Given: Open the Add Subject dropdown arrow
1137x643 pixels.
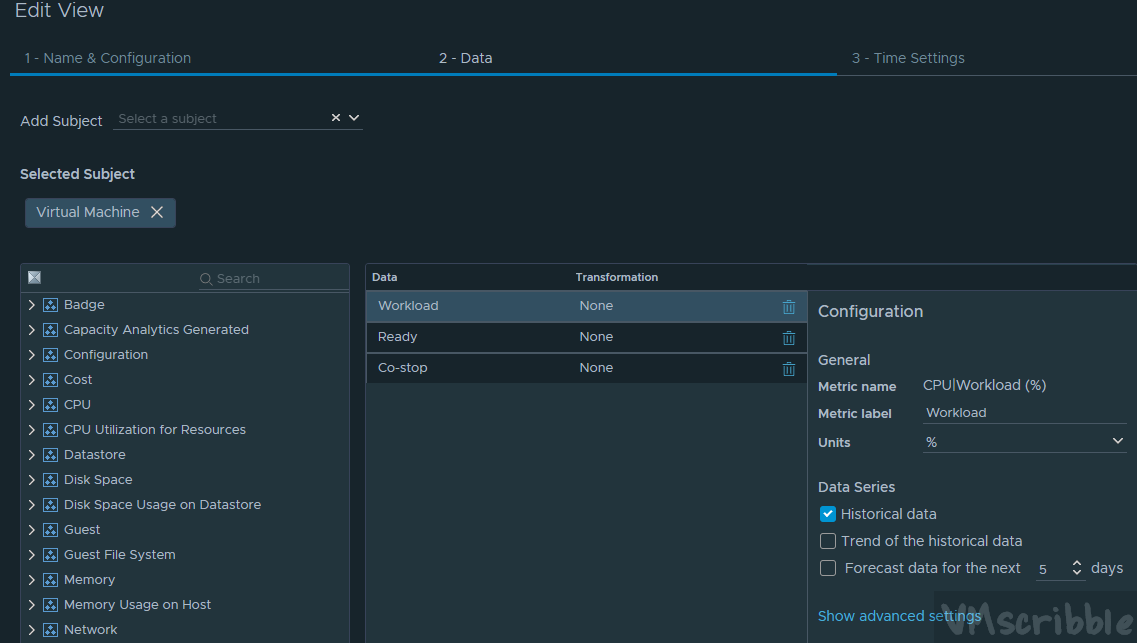Looking at the screenshot, I should [354, 118].
